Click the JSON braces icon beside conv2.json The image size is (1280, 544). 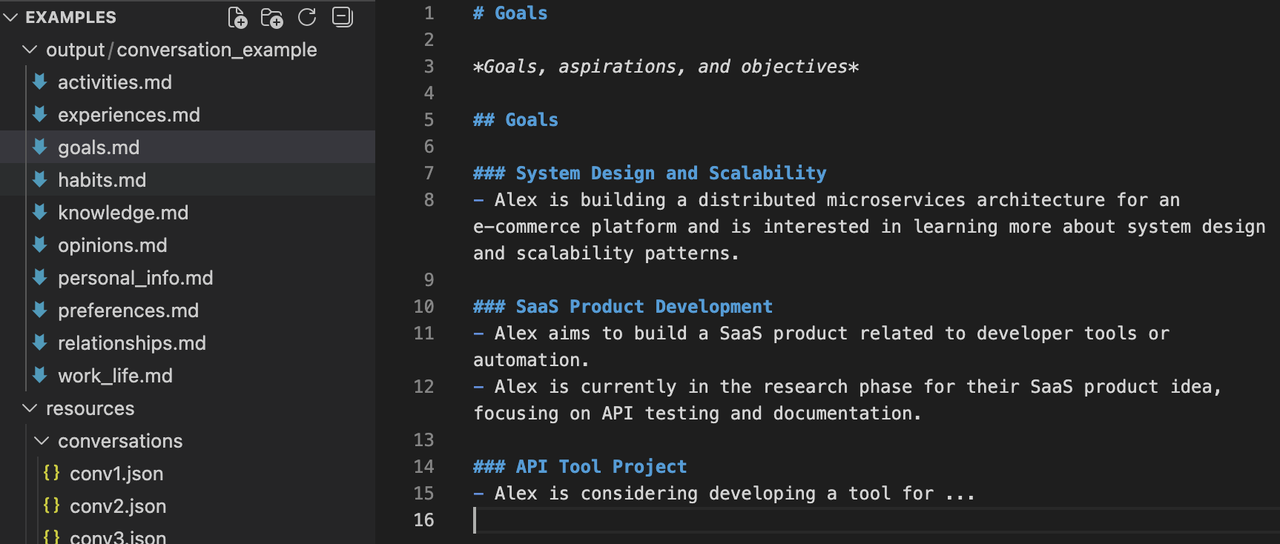tap(52, 506)
